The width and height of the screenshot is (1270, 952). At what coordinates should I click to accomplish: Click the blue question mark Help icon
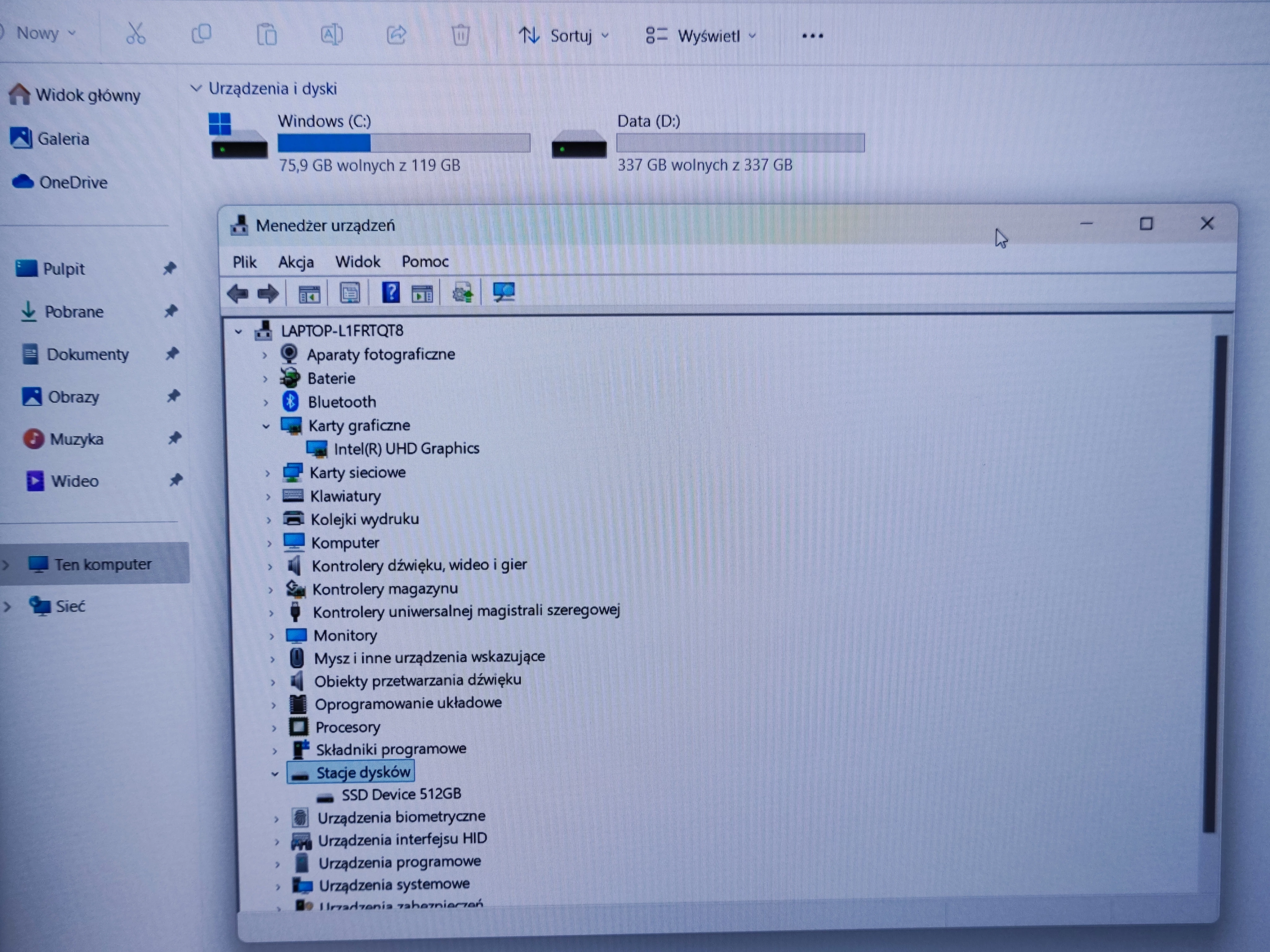[390, 293]
